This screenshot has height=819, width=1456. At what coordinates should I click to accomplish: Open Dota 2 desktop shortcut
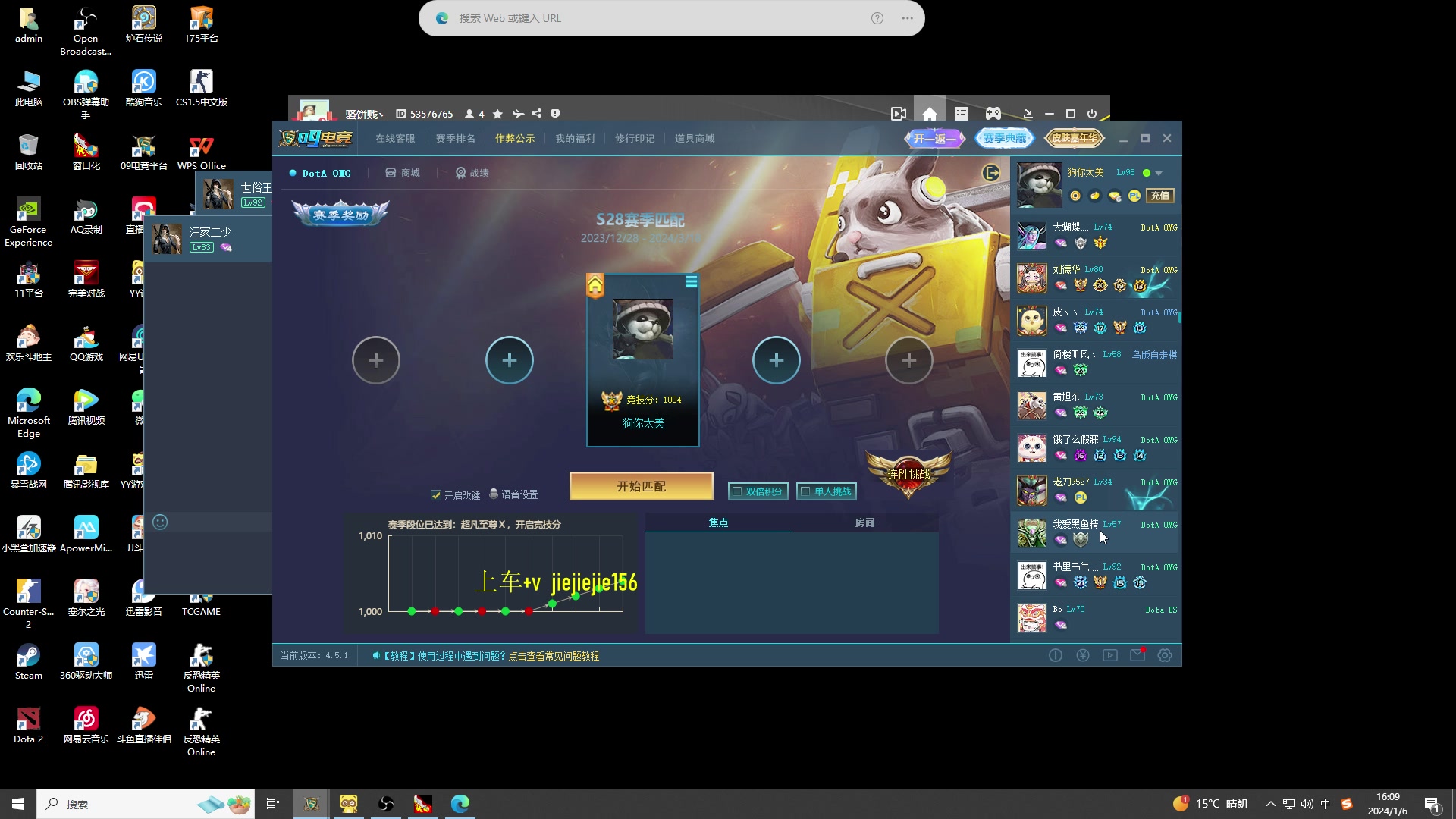point(29,725)
